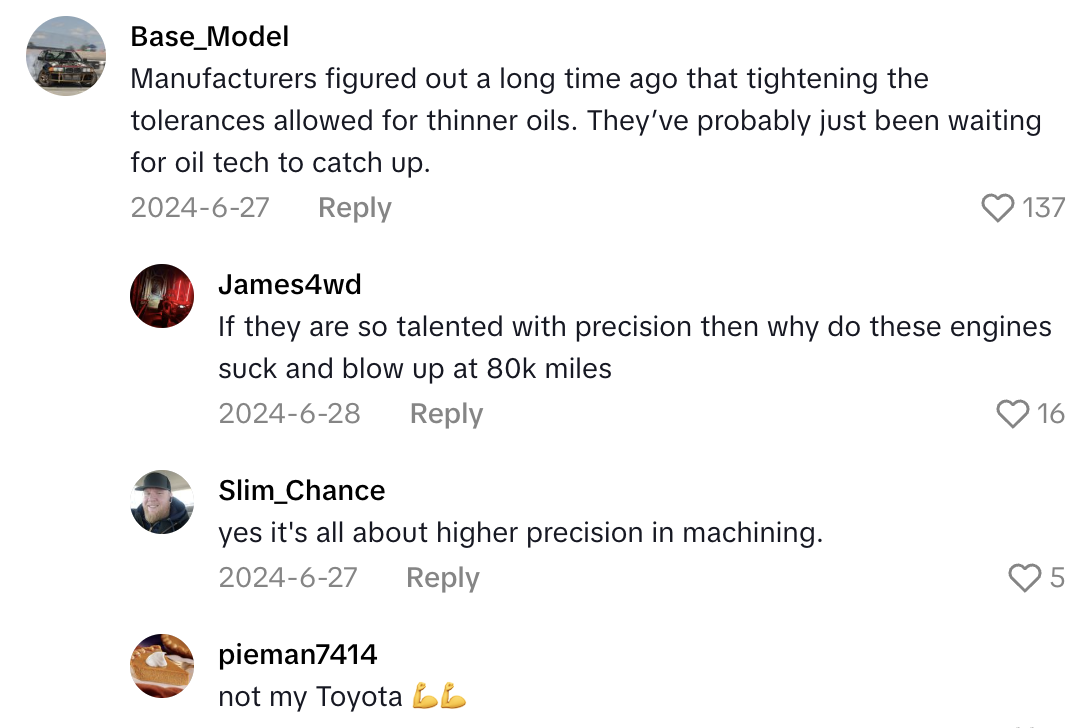Reply to Base_Model's comment
Screen dimensions: 1086x728
coord(354,207)
